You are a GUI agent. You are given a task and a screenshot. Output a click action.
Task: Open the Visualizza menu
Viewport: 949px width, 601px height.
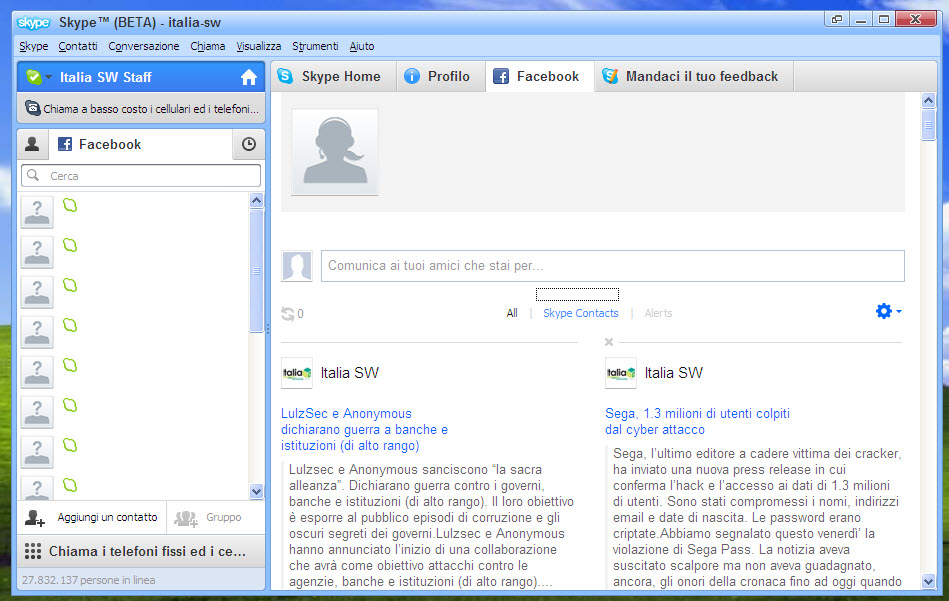click(x=258, y=46)
